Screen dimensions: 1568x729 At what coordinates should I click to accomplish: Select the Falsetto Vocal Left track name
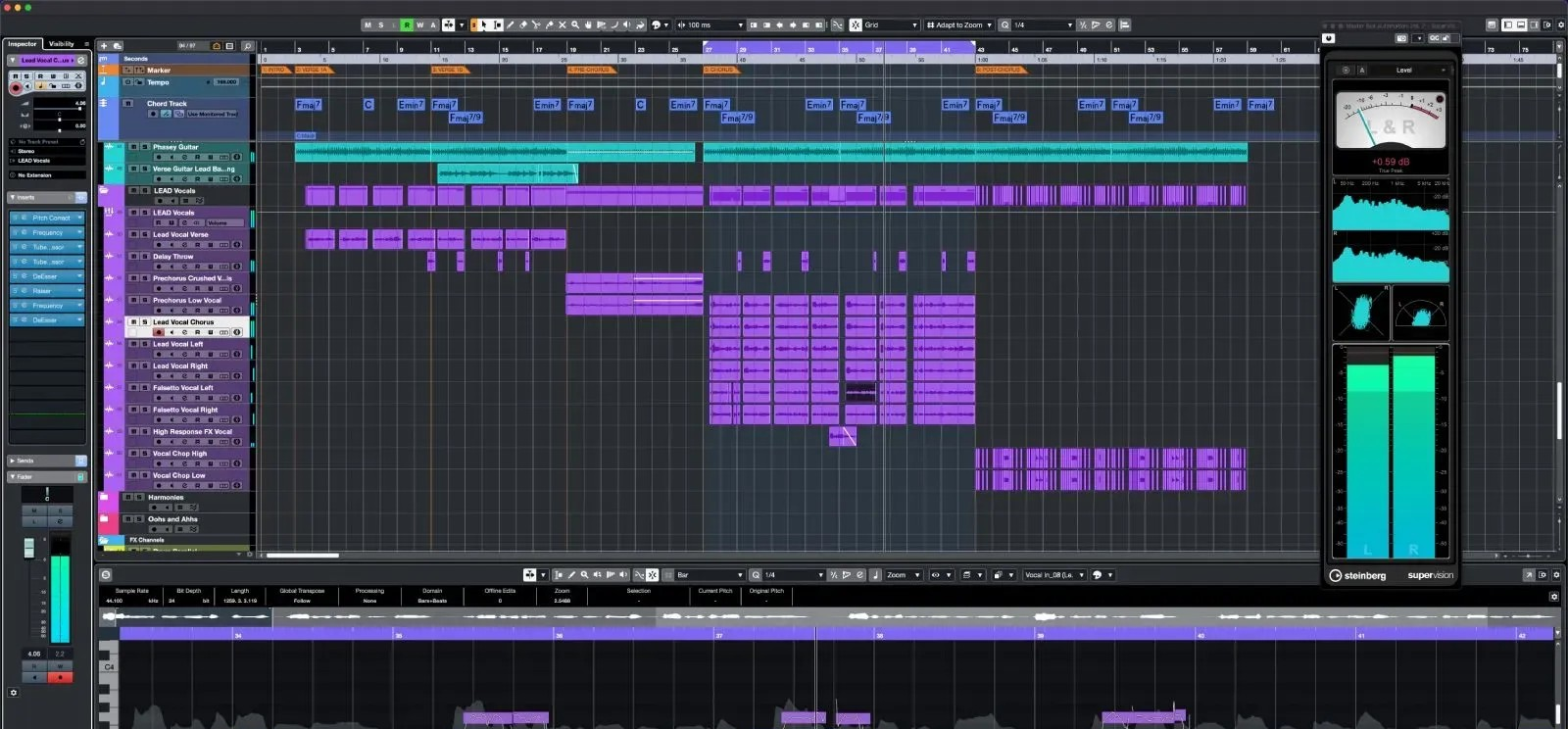point(183,388)
